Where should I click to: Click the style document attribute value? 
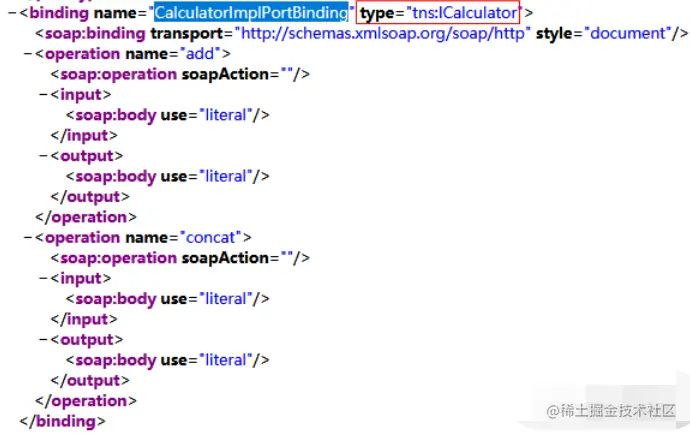628,33
